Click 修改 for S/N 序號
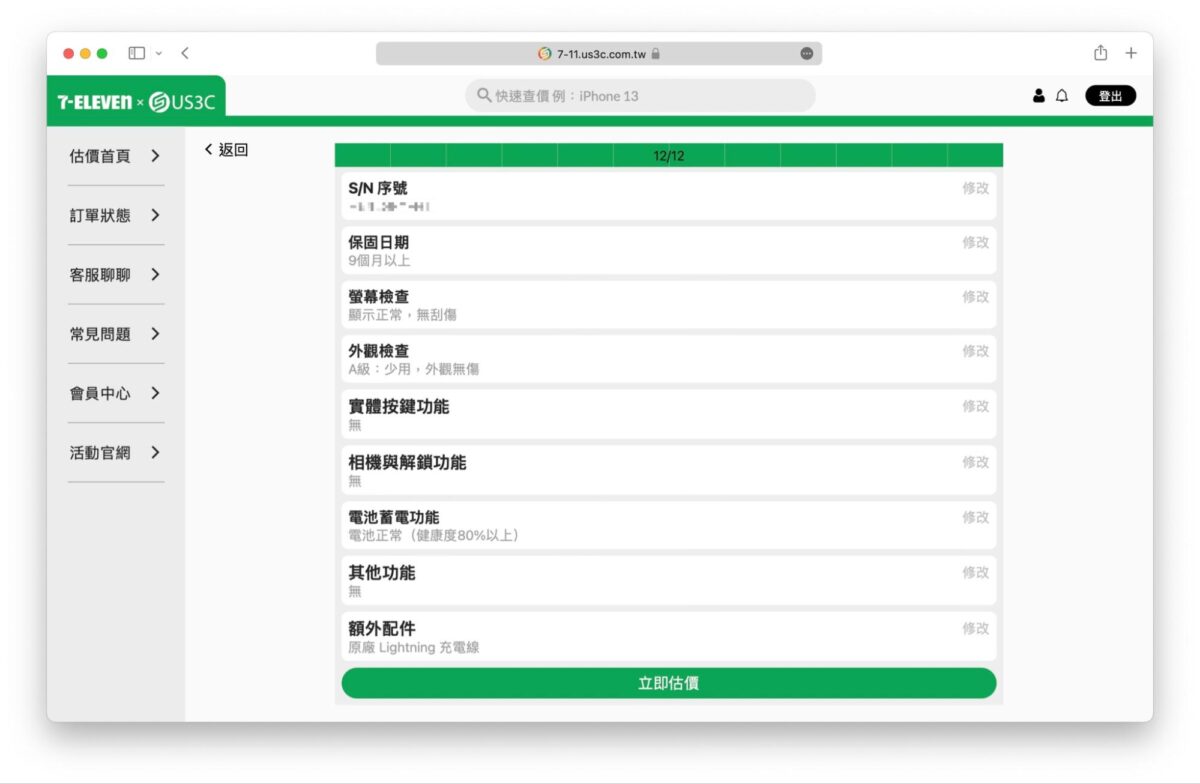Screen dimensions: 1200x784 pos(976,188)
